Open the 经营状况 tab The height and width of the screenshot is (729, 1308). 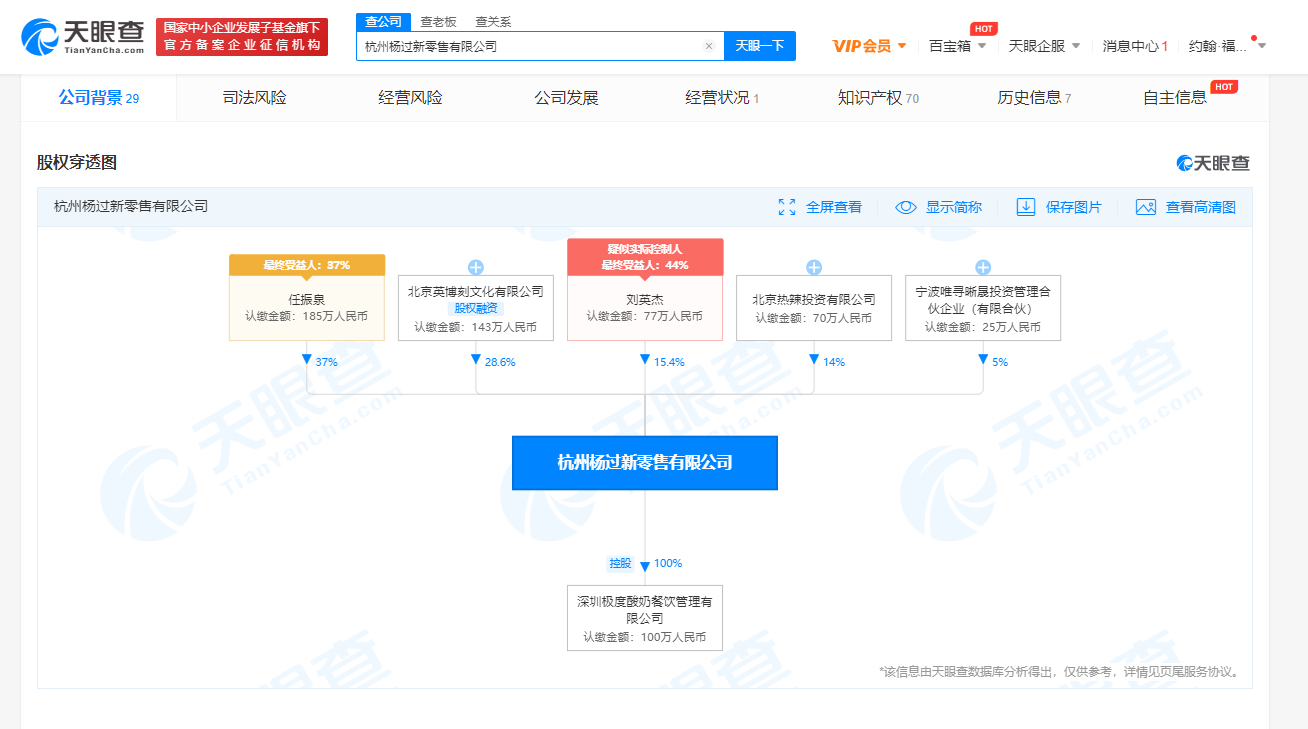coord(722,98)
